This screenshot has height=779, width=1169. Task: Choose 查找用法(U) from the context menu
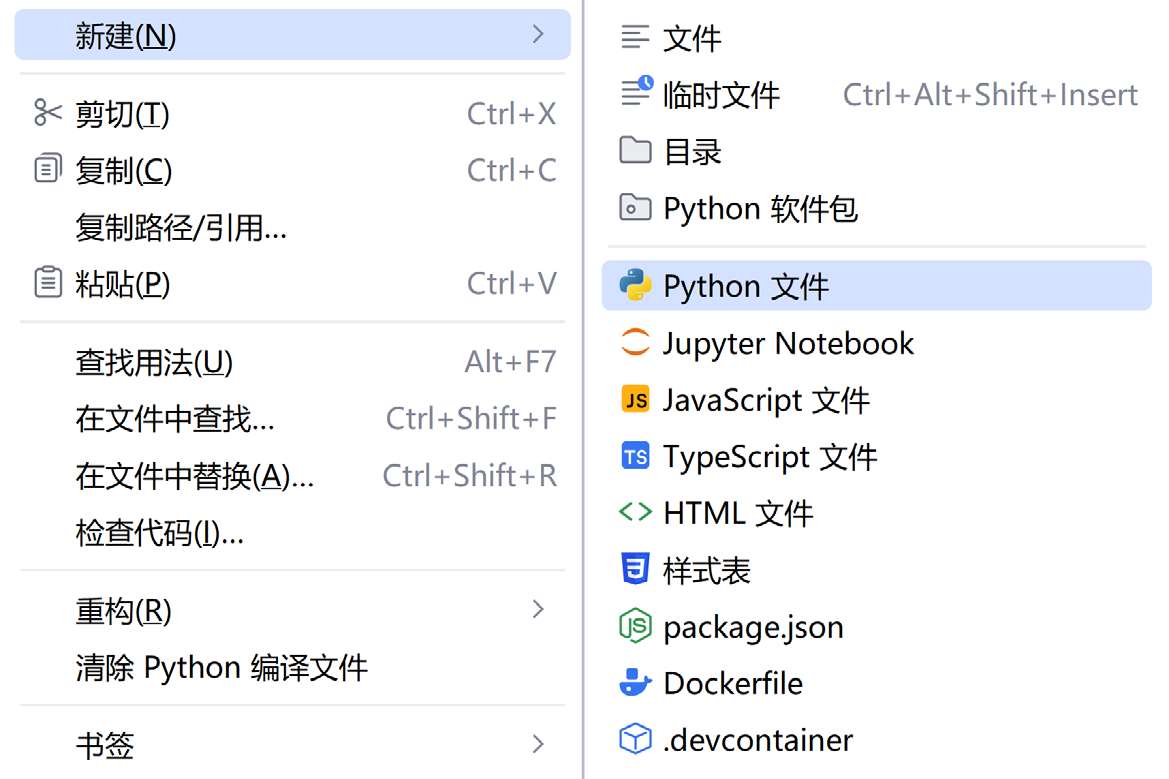coord(154,362)
